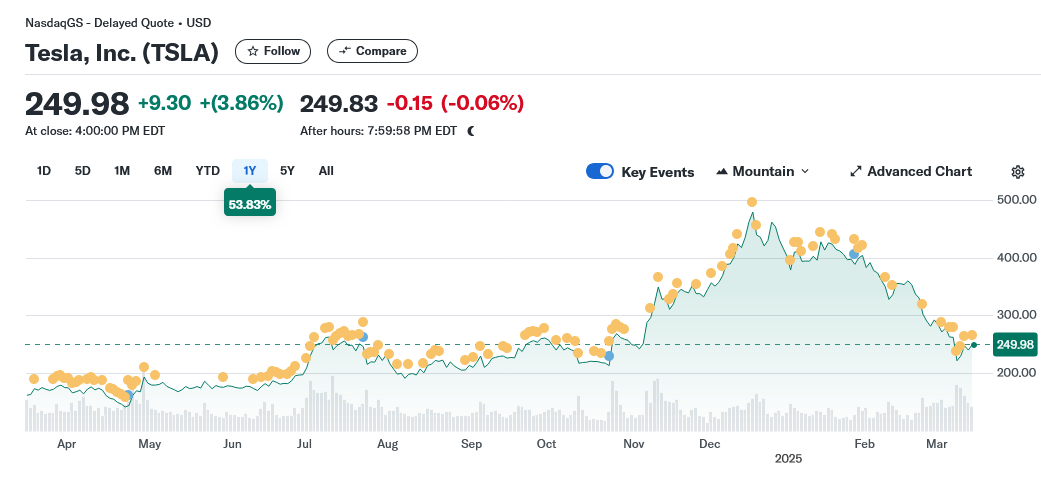
Task: Click the 2025 year label on axis
Action: pyautogui.click(x=788, y=459)
